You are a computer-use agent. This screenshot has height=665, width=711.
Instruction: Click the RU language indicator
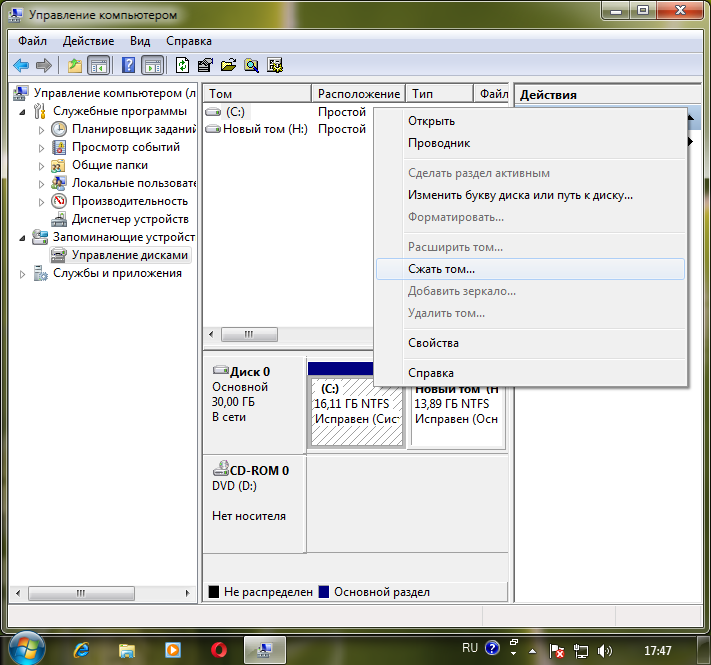[x=470, y=648]
